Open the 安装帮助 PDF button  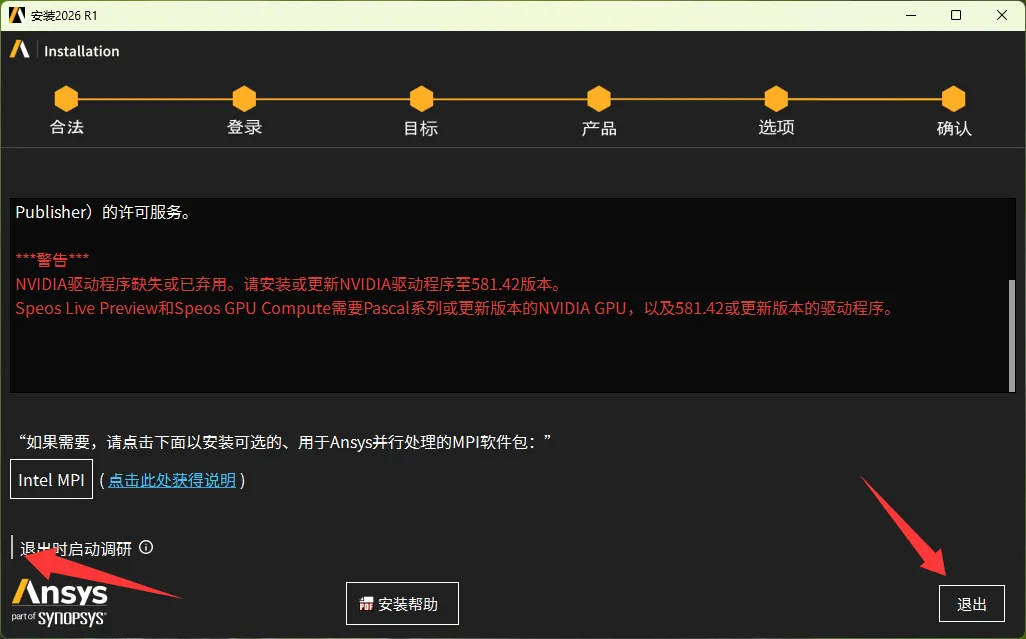[402, 604]
